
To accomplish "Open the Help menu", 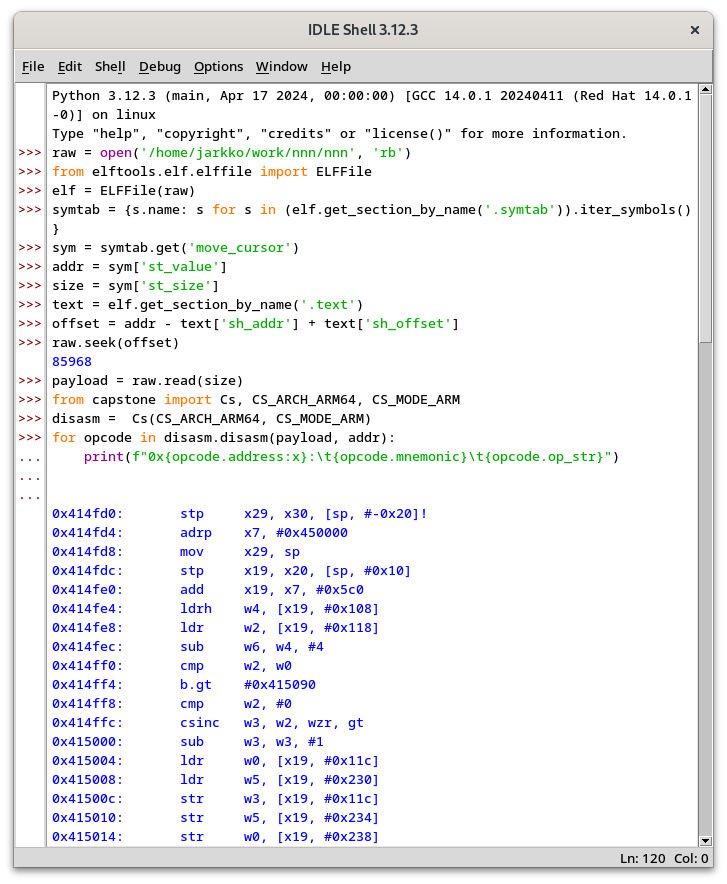I will 336,67.
